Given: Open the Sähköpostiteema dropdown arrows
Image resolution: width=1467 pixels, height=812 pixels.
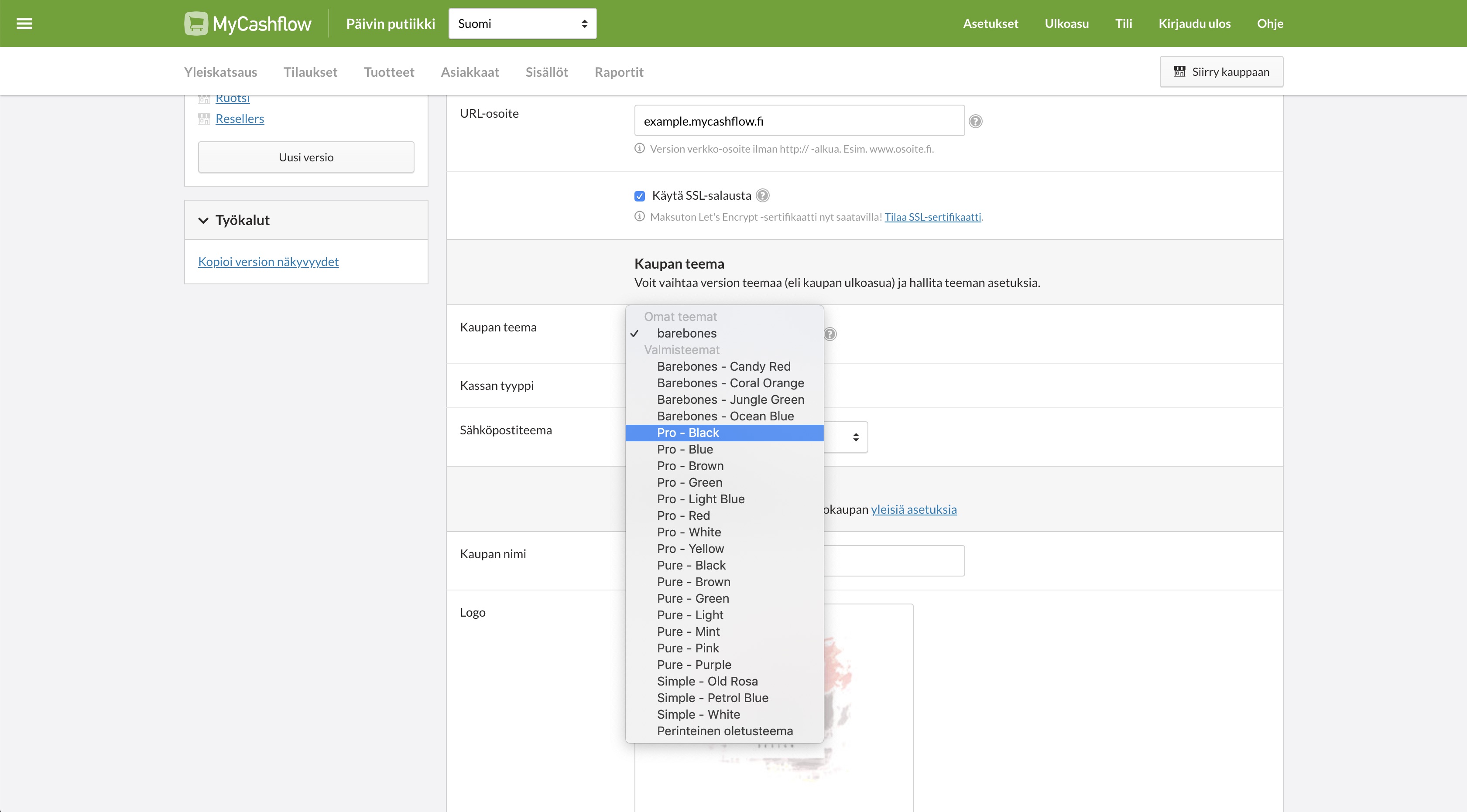Looking at the screenshot, I should click(855, 437).
